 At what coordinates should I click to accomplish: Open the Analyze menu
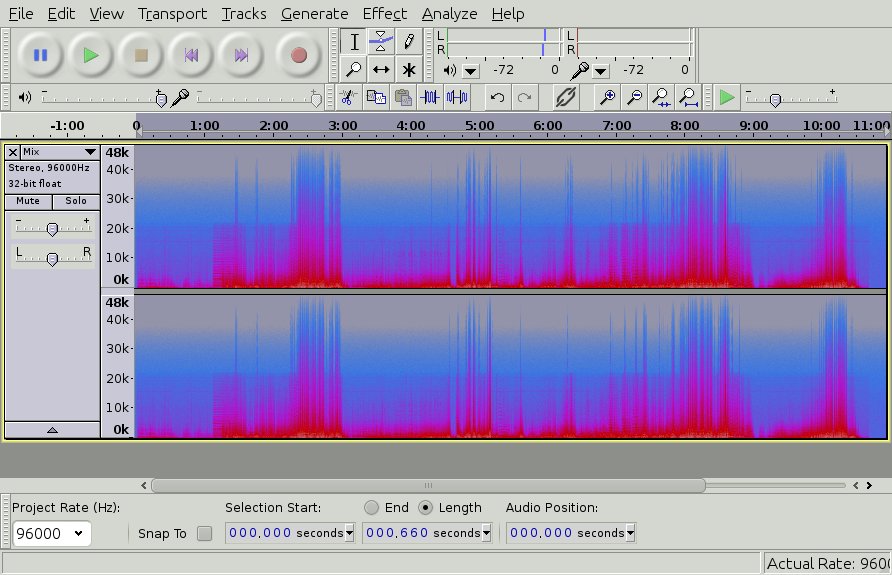coord(449,14)
